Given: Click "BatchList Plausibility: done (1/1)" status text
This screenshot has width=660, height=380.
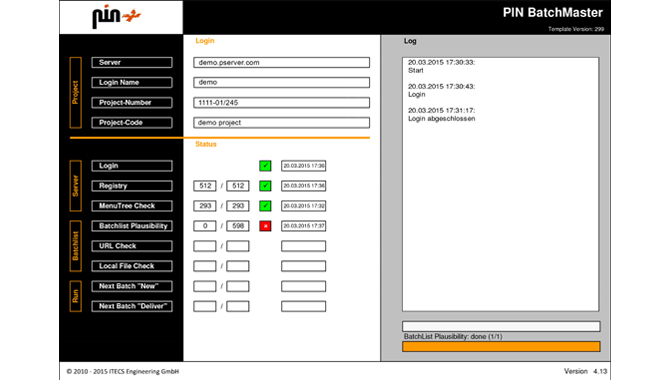Looking at the screenshot, I should (x=453, y=337).
